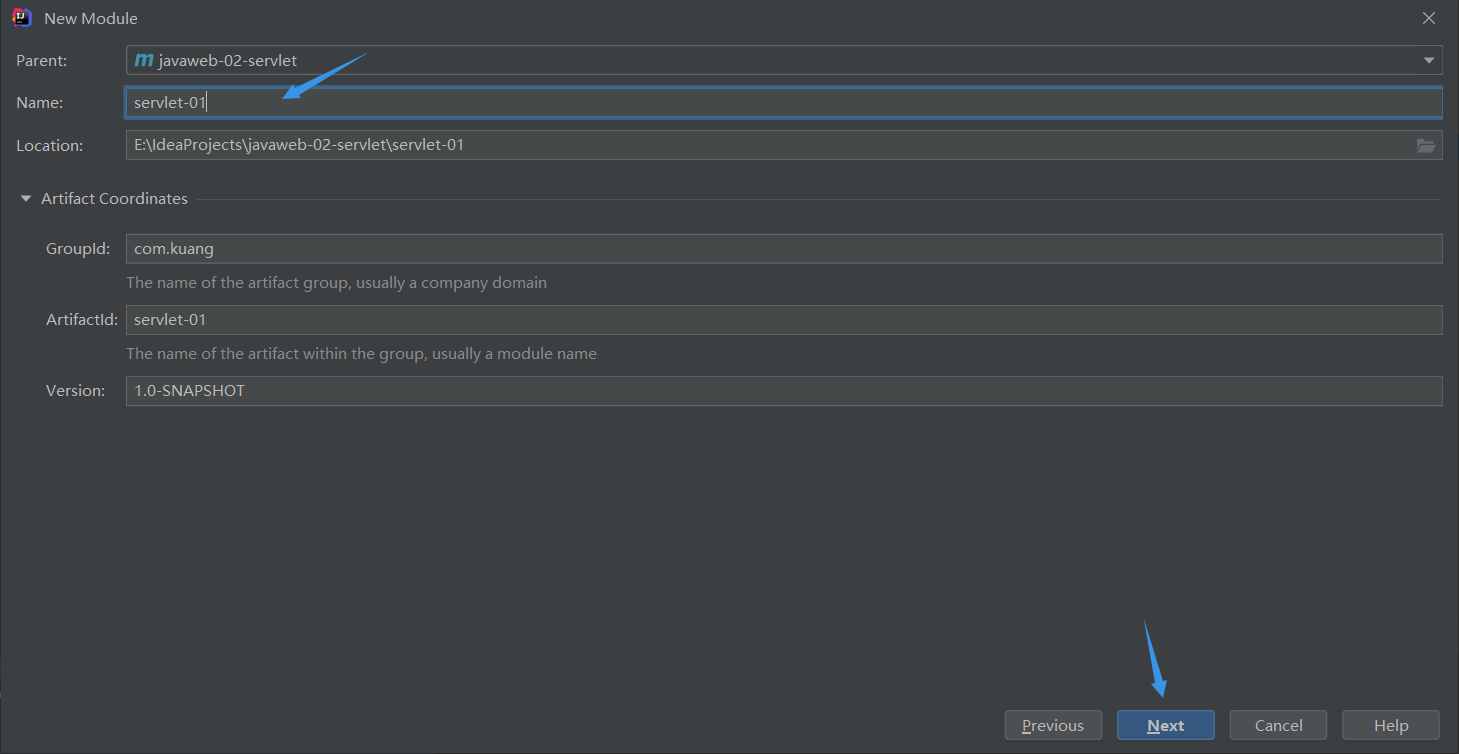Screen dimensions: 1459x754
Task: Click the 'Artifact Coordinates' heading text
Action: point(114,199)
